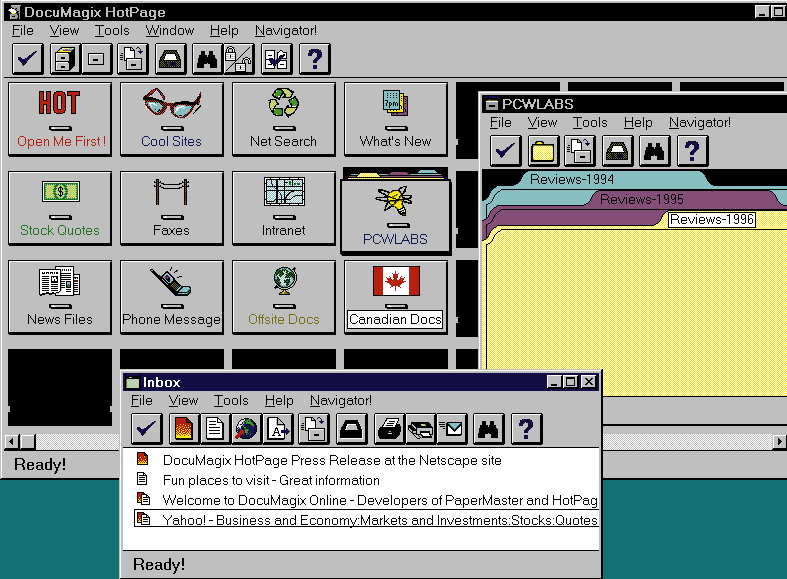
Task: Click the printer icon in Inbox toolbar
Action: (389, 429)
